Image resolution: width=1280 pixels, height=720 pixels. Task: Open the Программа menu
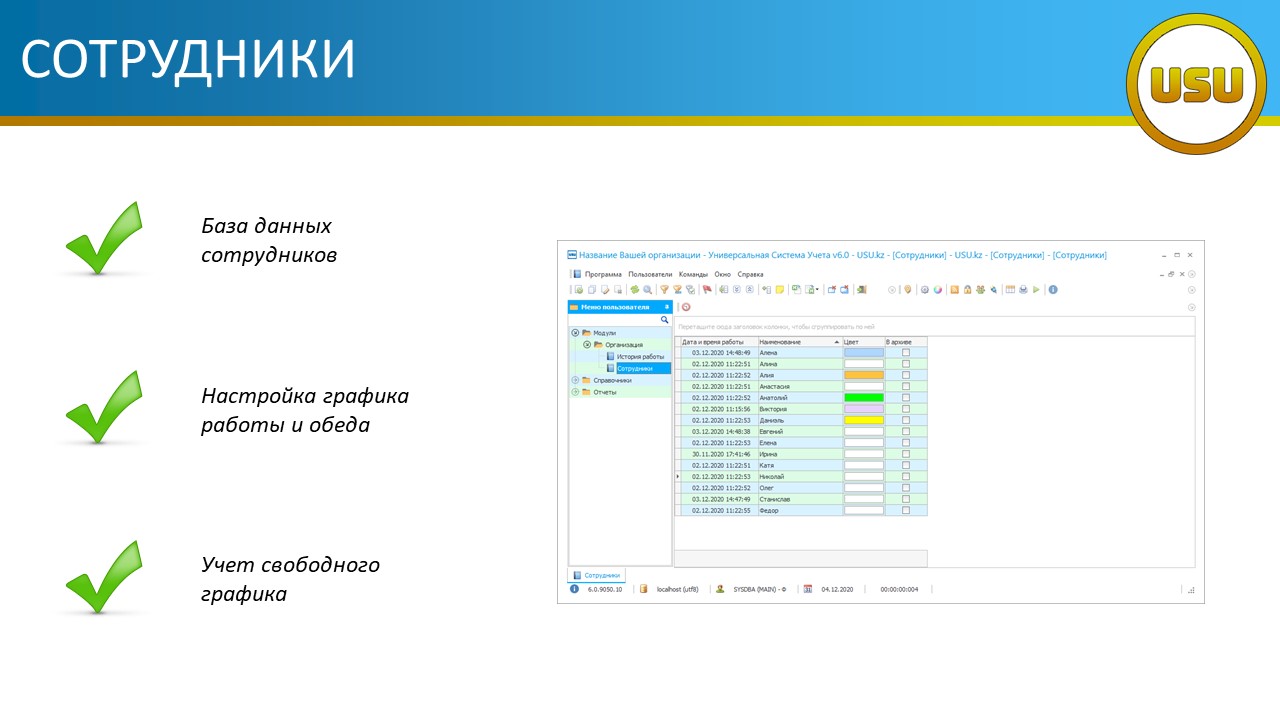pos(604,274)
